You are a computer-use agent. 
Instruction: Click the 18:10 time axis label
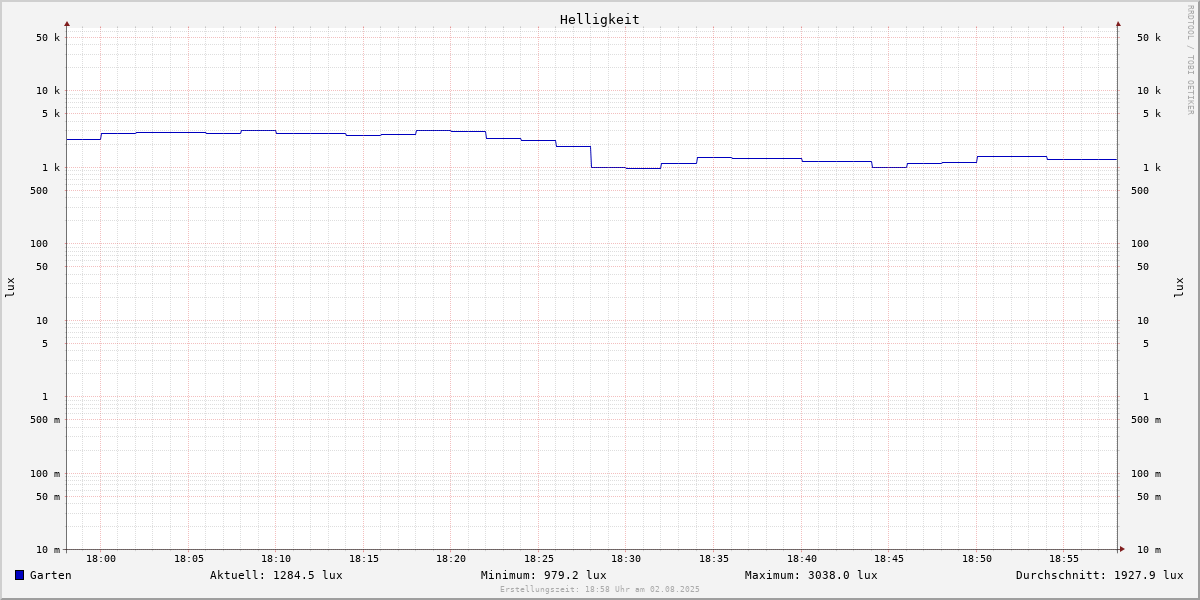[x=276, y=559]
